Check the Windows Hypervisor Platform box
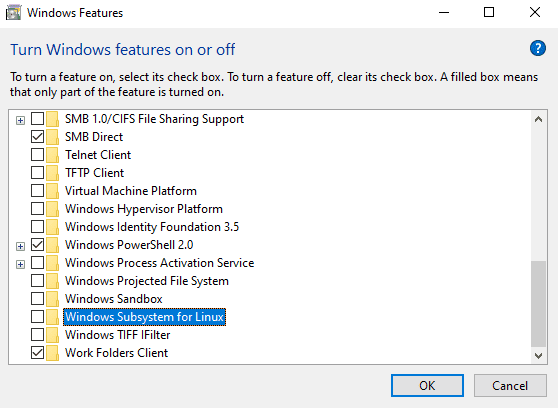Viewport: 558px width, 408px height. 37,209
